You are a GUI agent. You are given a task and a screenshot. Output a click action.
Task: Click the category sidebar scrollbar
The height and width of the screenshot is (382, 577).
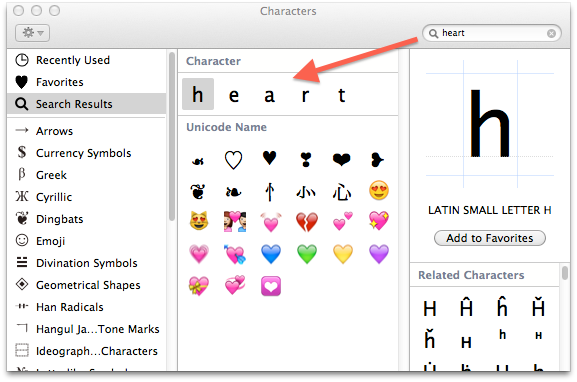point(171,137)
